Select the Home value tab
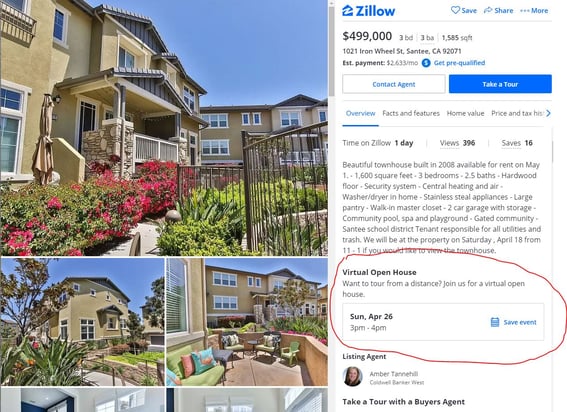Viewport: 567px width, 412px height. (465, 113)
